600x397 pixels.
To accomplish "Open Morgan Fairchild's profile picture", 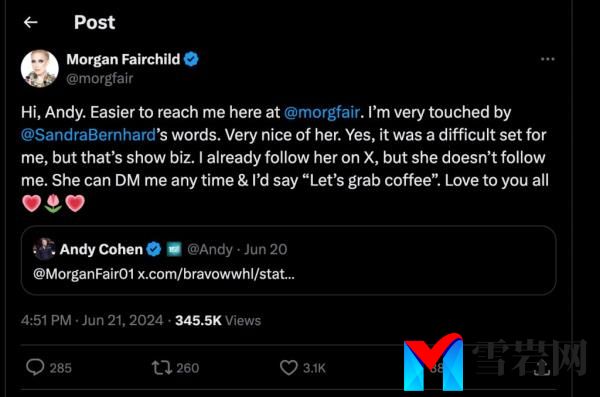I will point(40,69).
